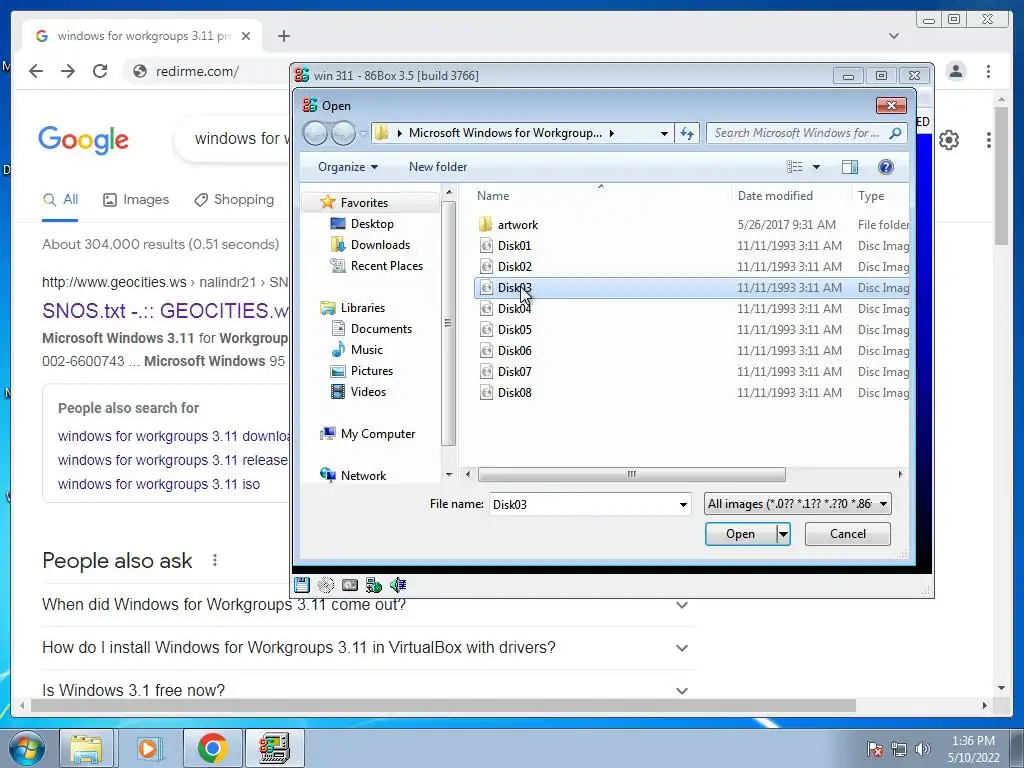Click the Search Microsoft Windows for search box
This screenshot has width=1024, height=768.
[x=806, y=133]
